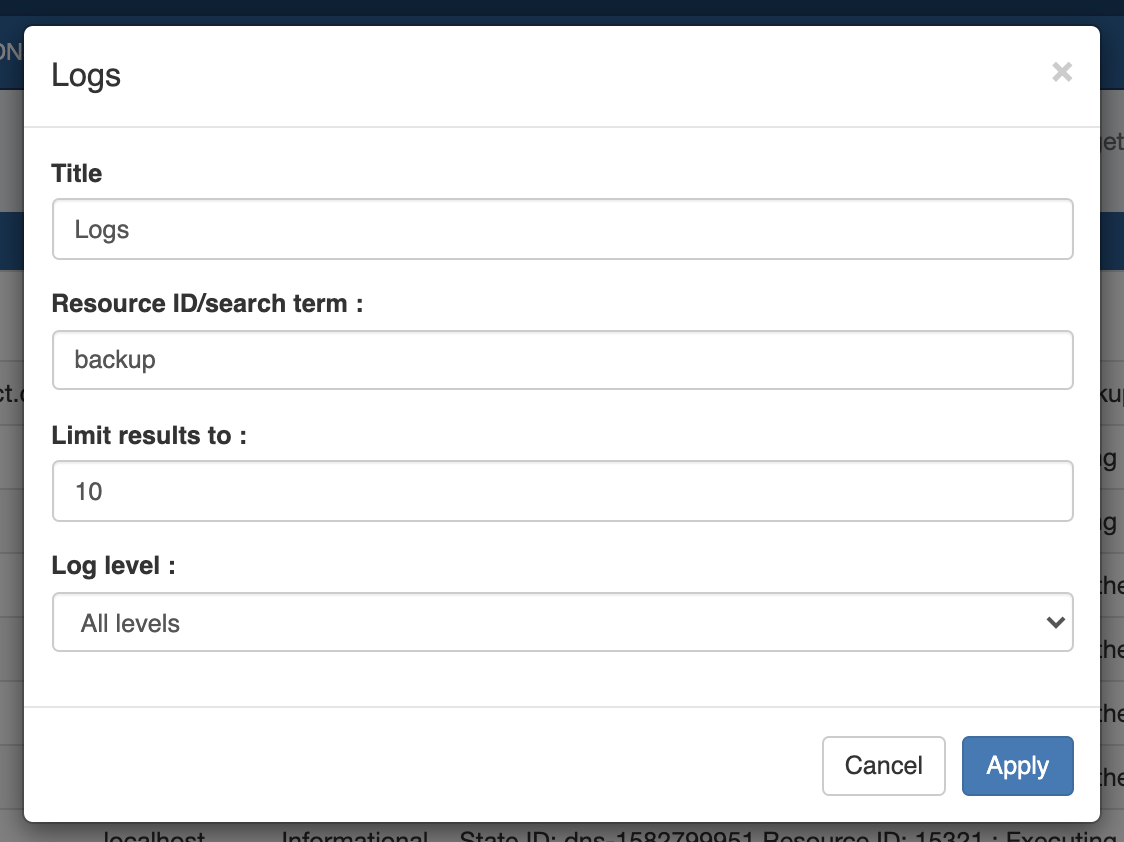Apply the Logs widget settings

point(1017,766)
